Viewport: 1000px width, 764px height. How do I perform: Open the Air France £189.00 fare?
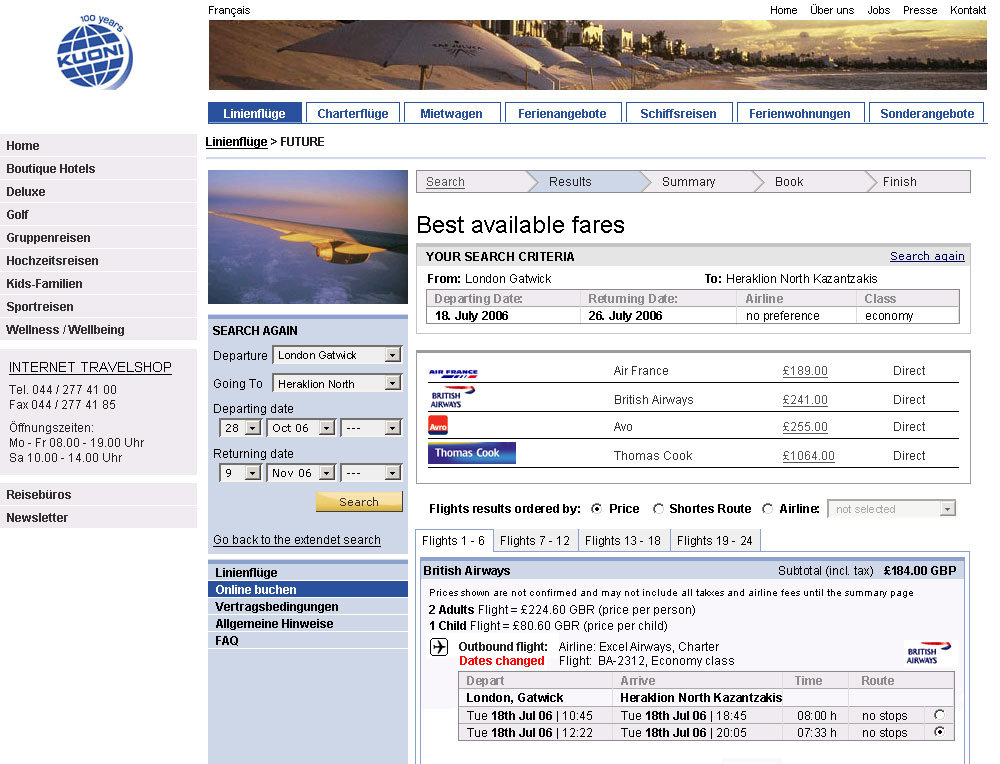pyautogui.click(x=805, y=371)
